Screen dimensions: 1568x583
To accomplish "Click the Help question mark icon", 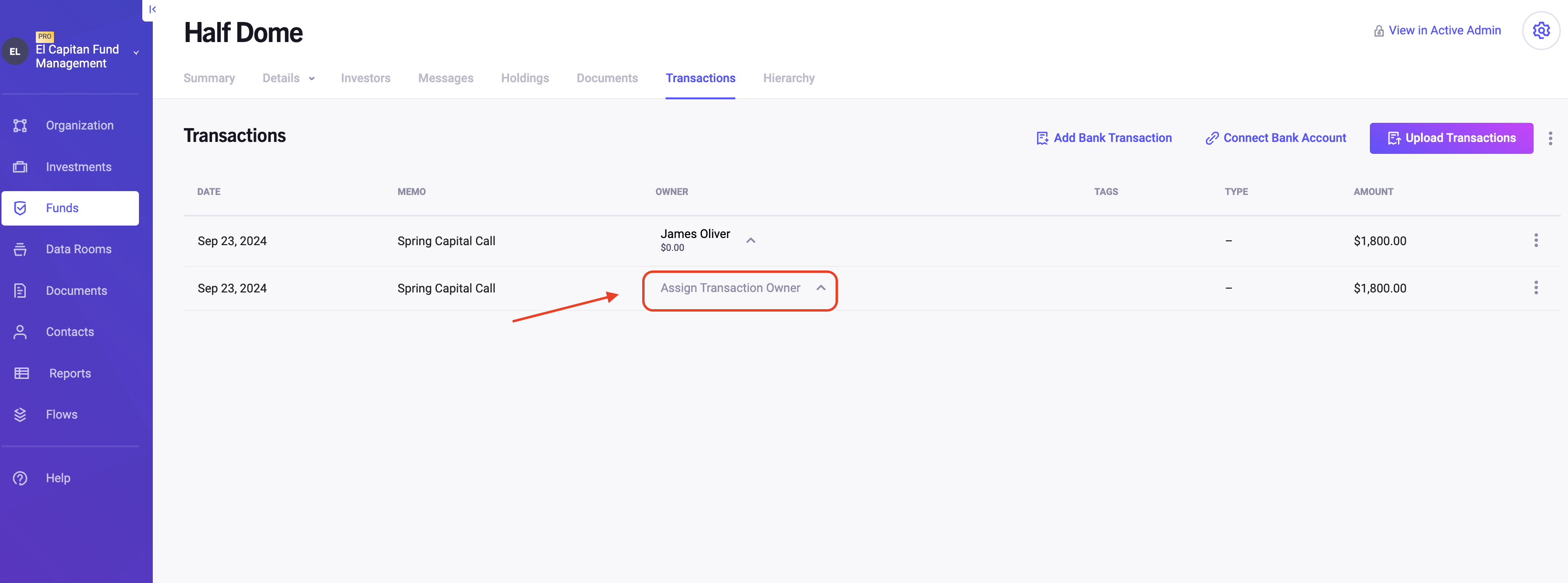I will point(20,478).
